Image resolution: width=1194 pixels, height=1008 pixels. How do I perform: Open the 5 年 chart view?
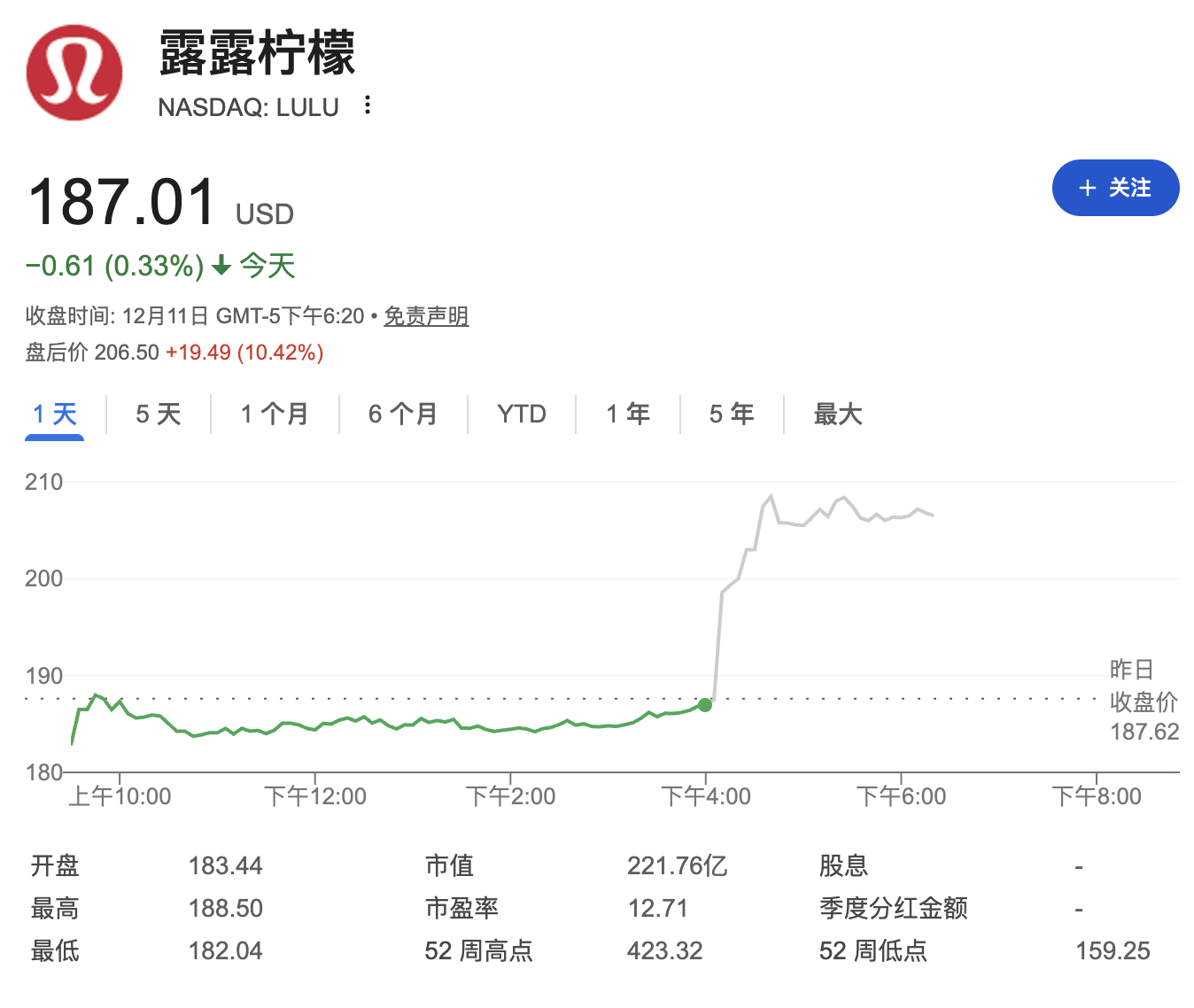coord(731,414)
